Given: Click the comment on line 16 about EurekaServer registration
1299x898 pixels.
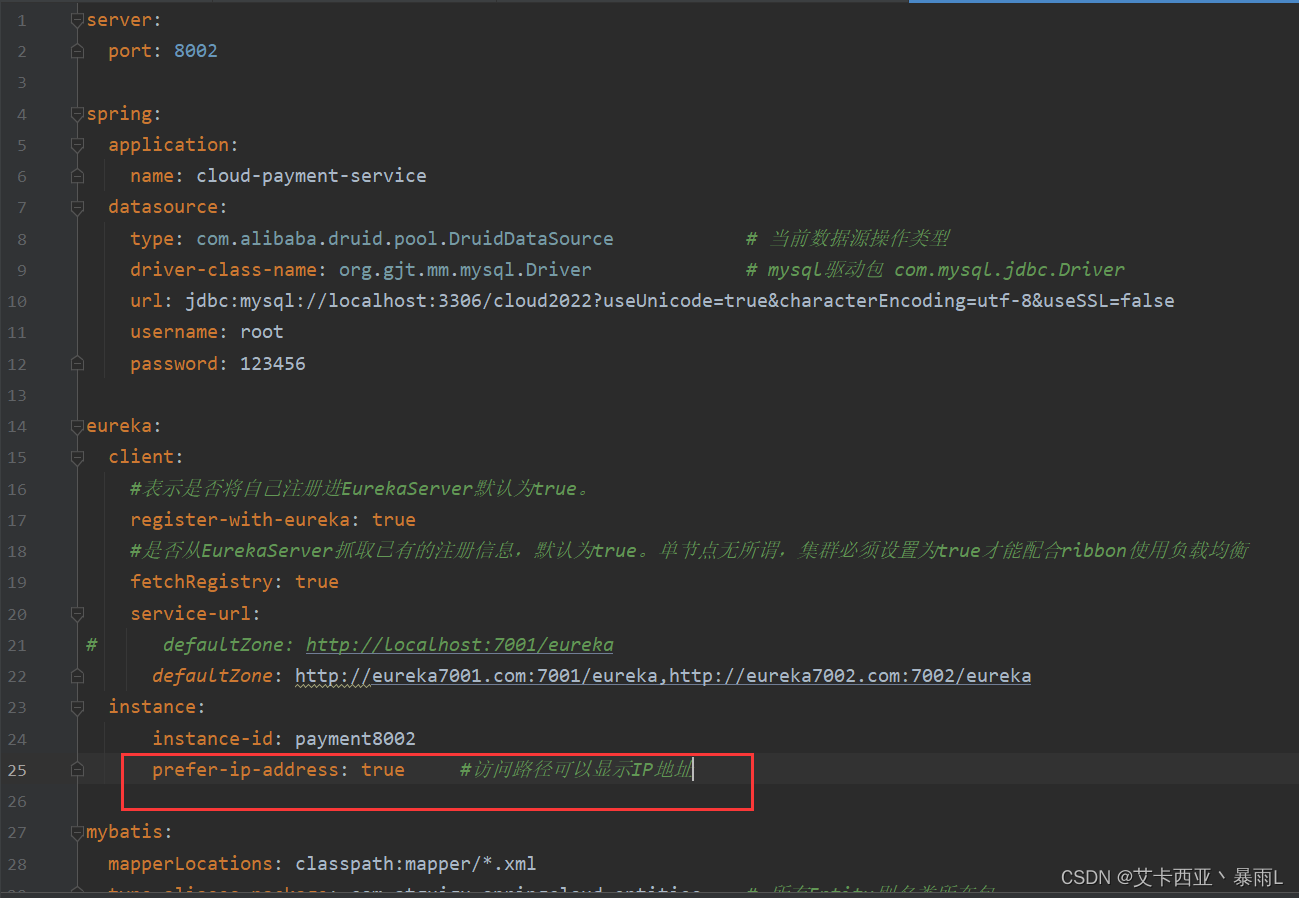Looking at the screenshot, I should tap(360, 488).
